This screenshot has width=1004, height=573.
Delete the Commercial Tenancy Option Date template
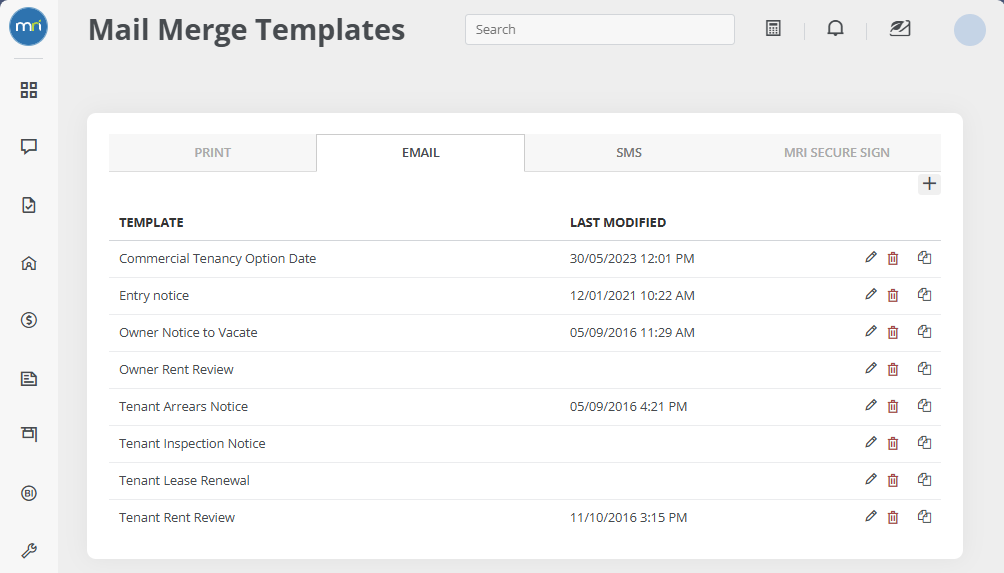(893, 259)
